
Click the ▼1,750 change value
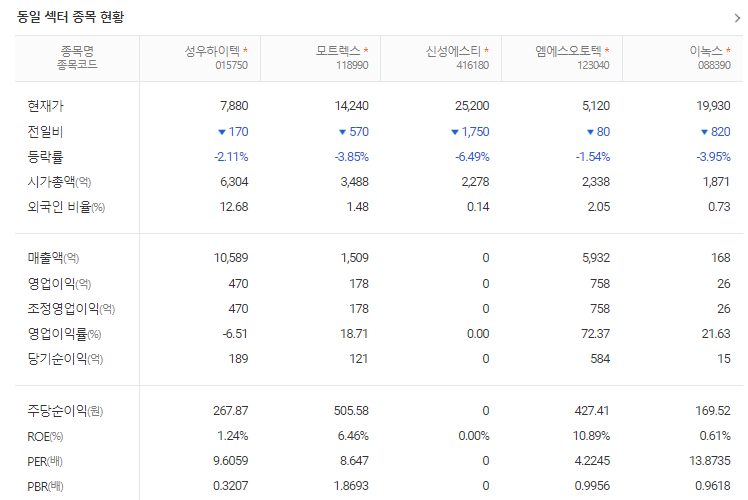[x=470, y=132]
